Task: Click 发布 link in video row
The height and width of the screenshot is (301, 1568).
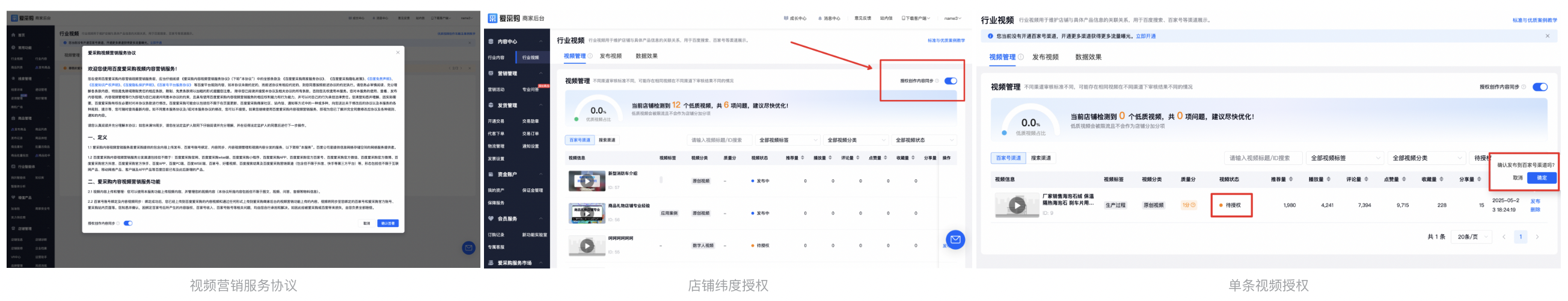Action: click(x=1535, y=201)
